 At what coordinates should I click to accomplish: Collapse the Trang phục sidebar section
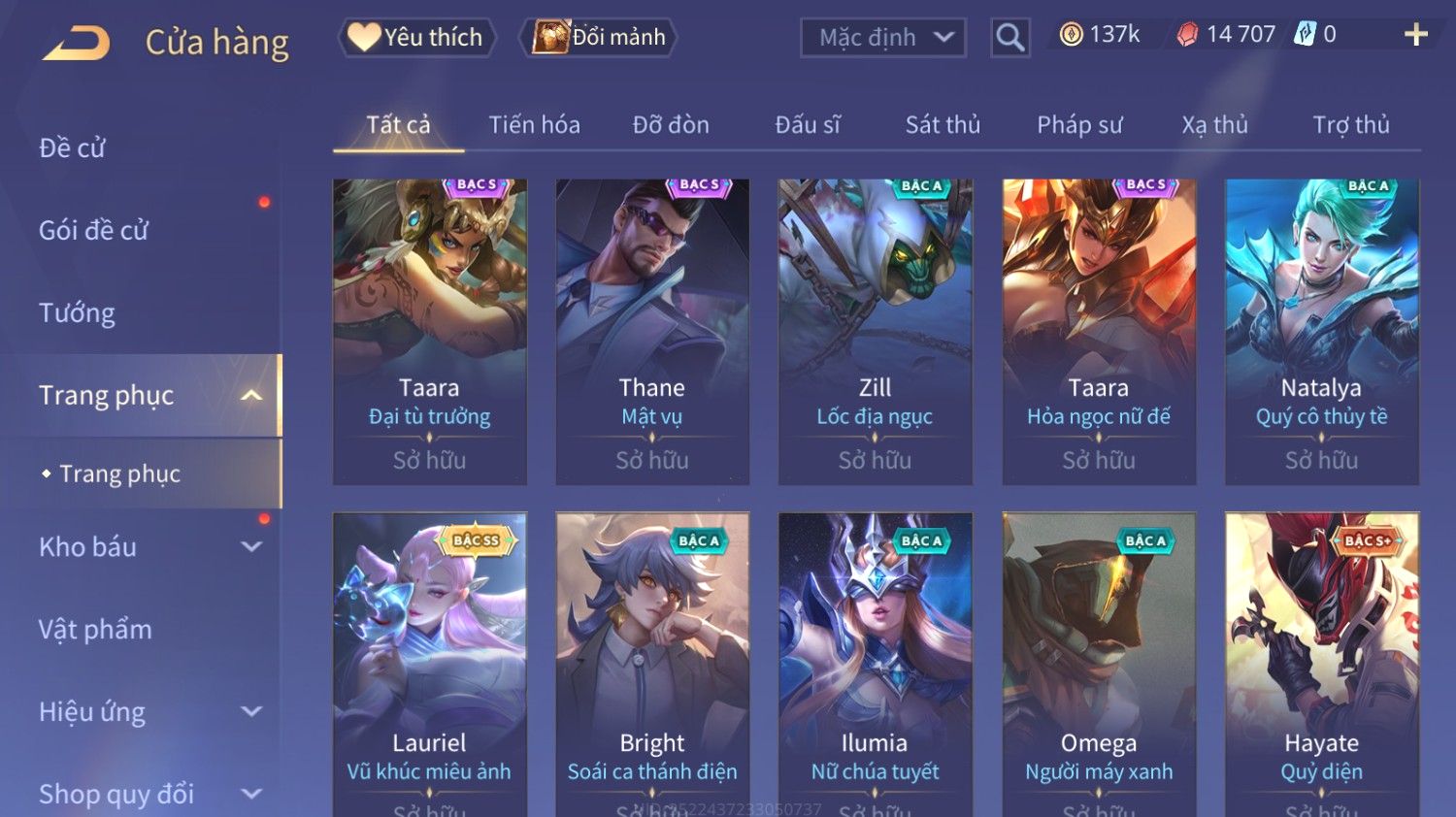click(251, 395)
